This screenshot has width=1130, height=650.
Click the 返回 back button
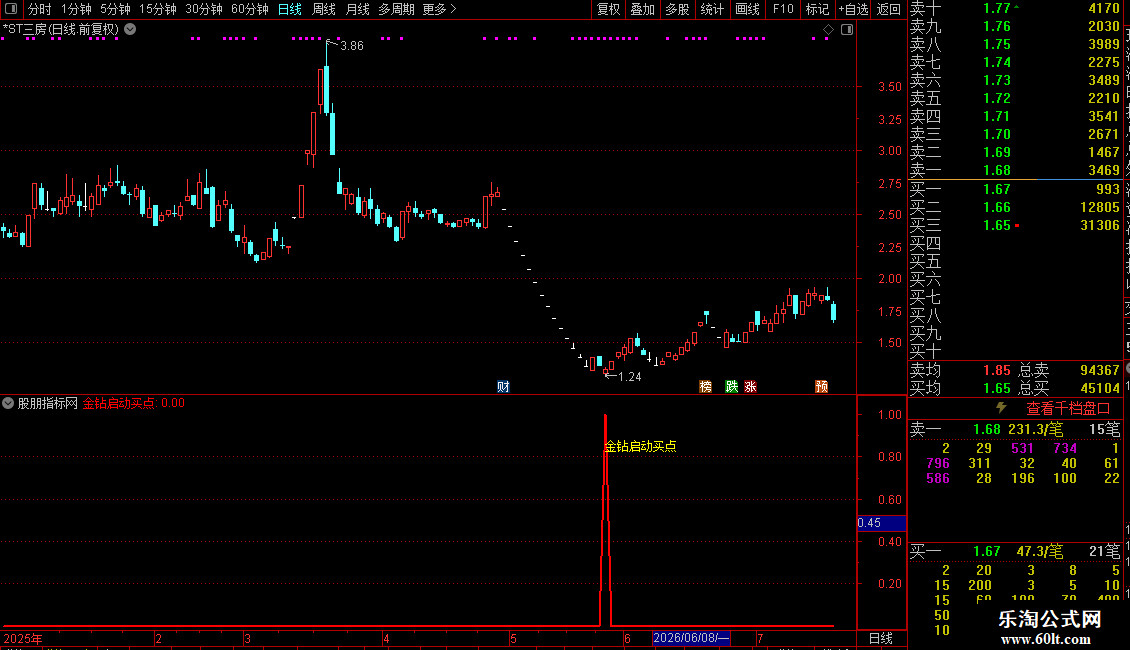(x=889, y=9)
